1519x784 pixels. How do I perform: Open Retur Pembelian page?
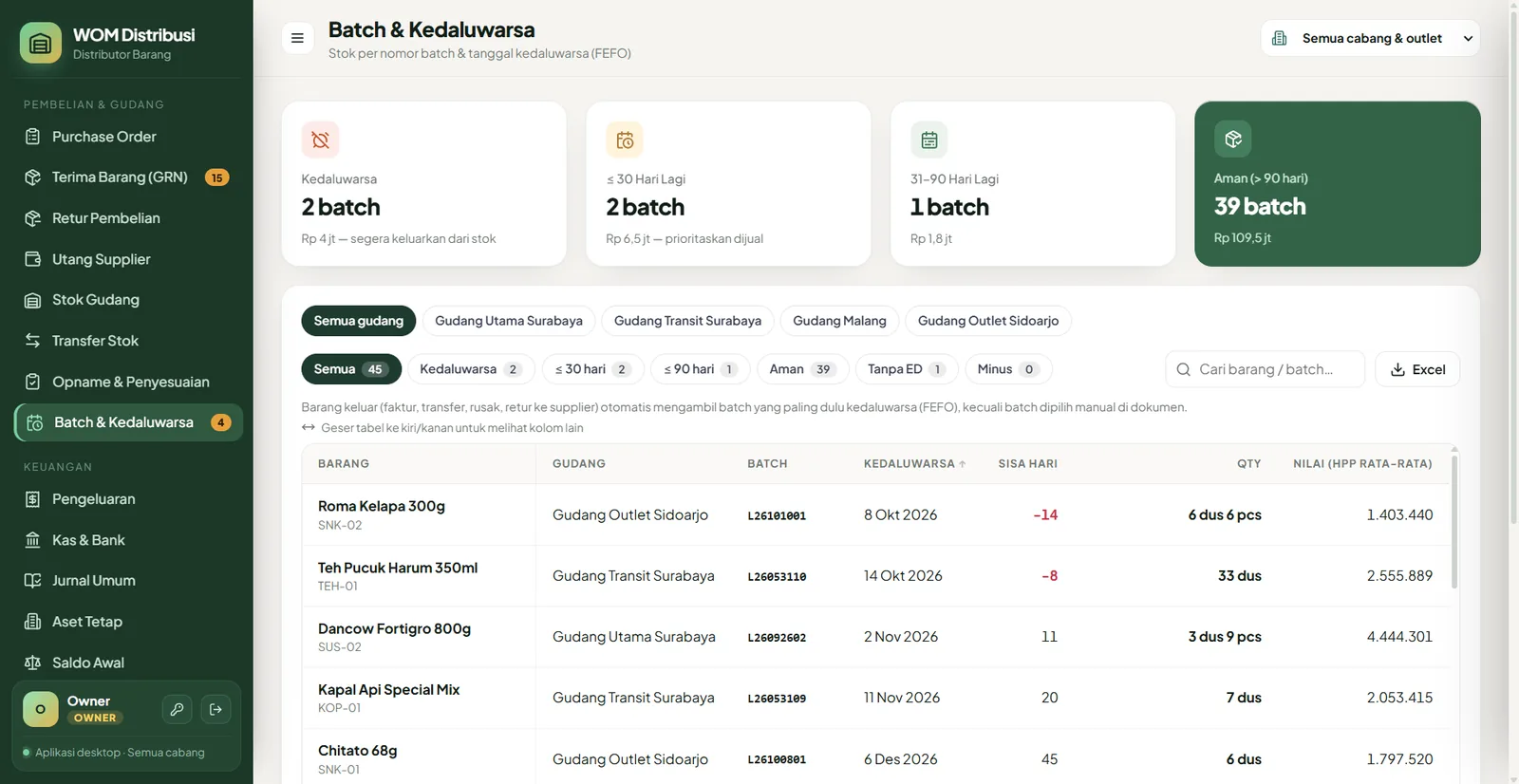128,218
